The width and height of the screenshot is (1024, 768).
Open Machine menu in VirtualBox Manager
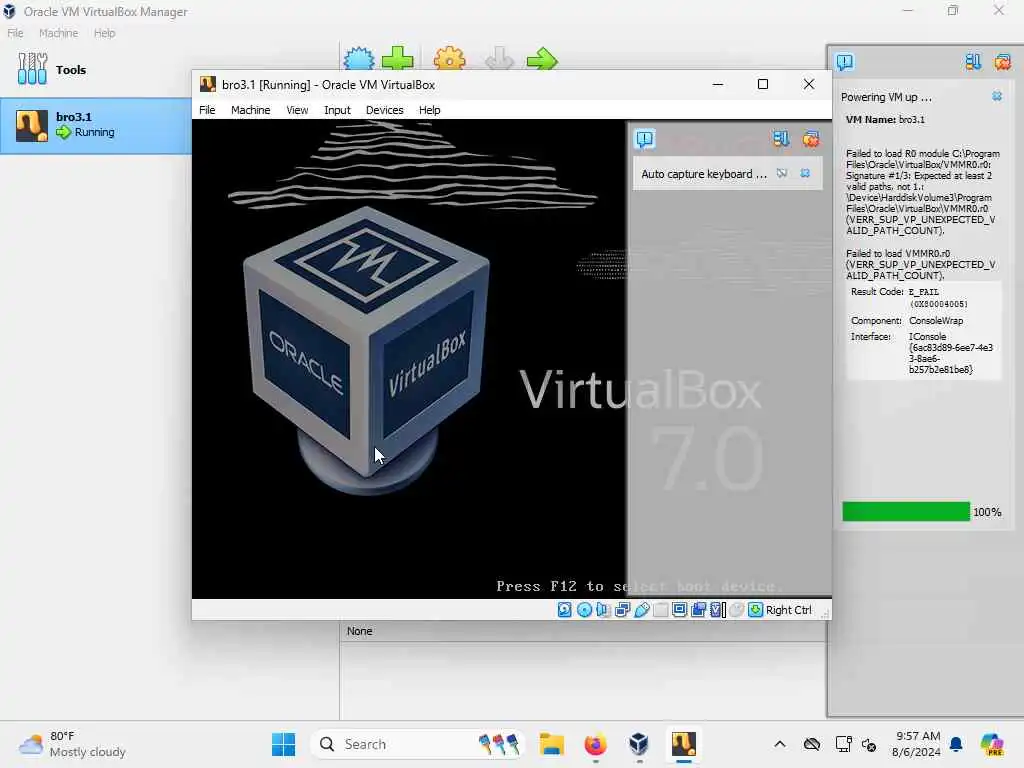(58, 33)
